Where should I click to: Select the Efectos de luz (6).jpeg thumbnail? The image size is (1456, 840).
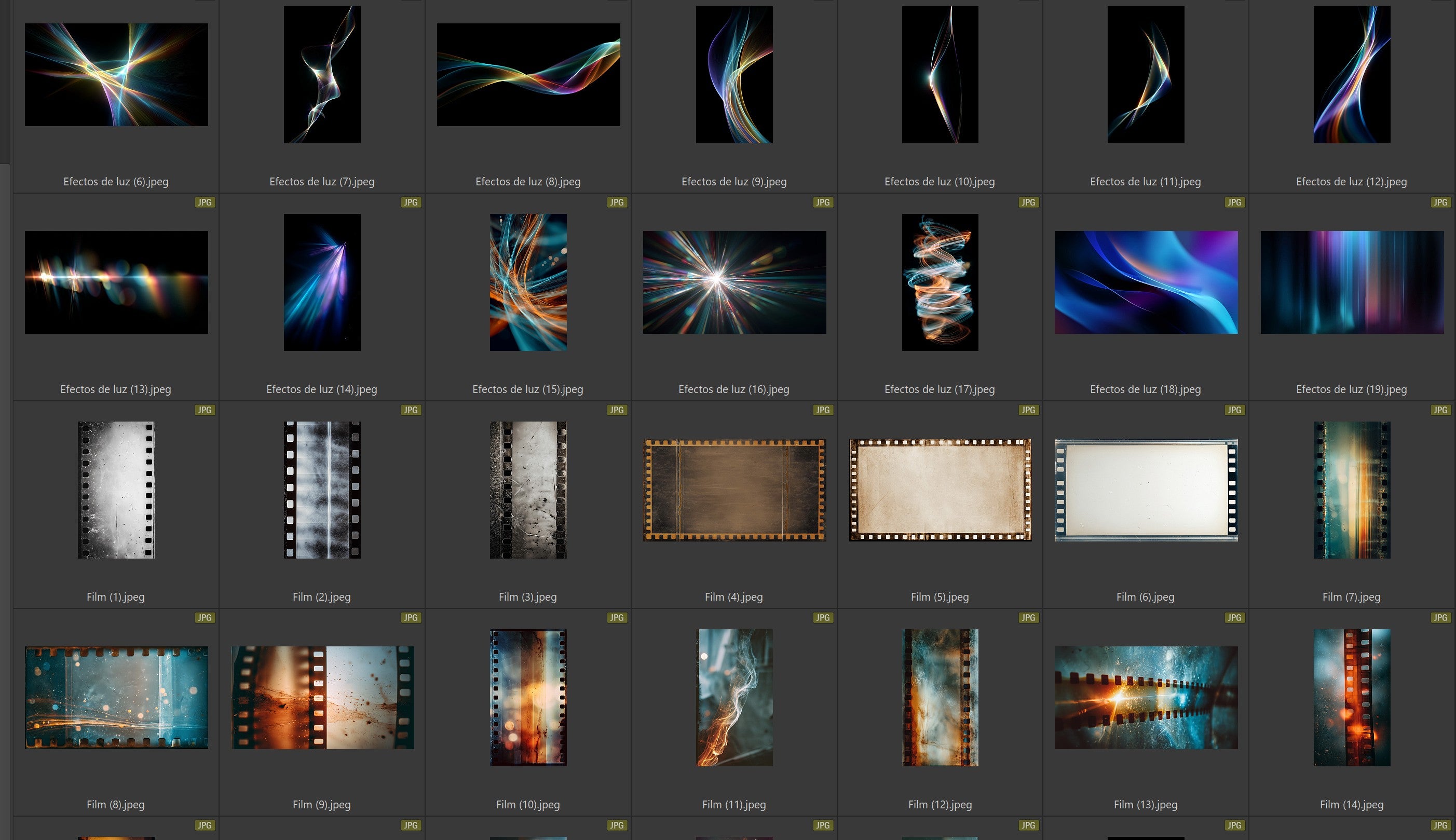point(116,74)
